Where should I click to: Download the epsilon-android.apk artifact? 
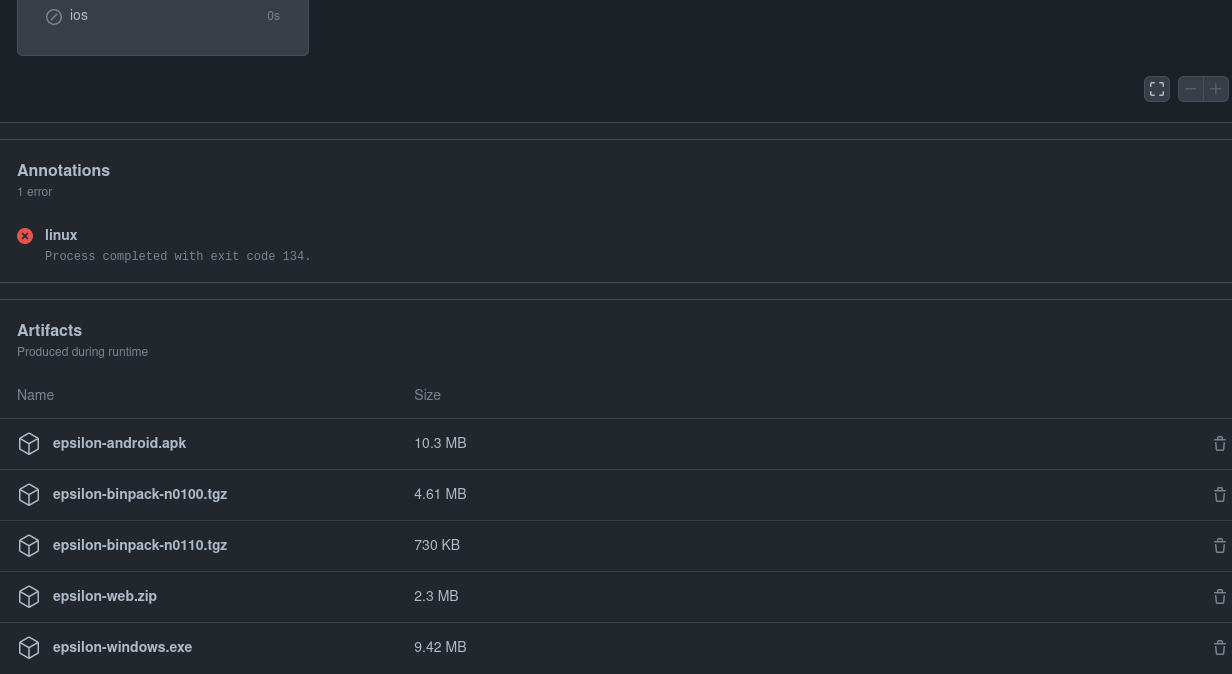[x=119, y=443]
